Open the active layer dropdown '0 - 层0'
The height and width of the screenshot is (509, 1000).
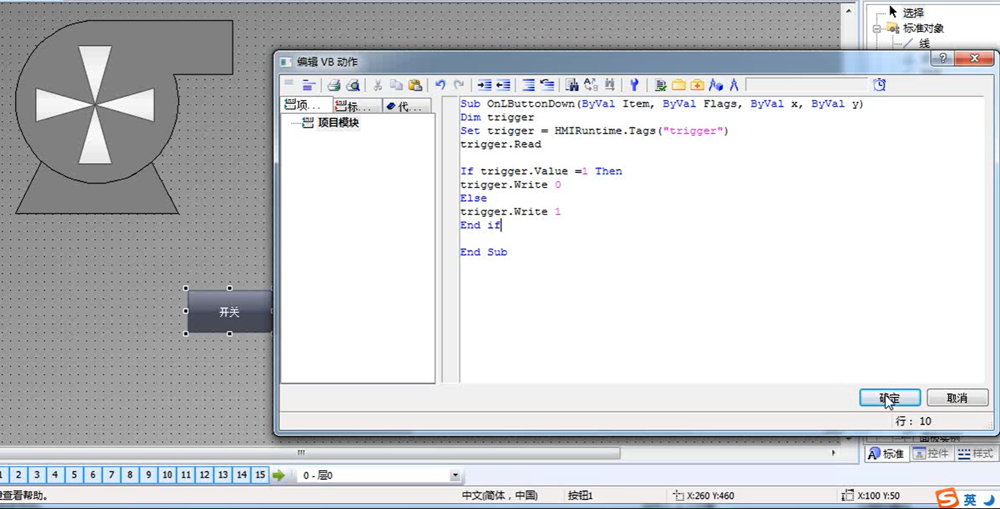(456, 476)
